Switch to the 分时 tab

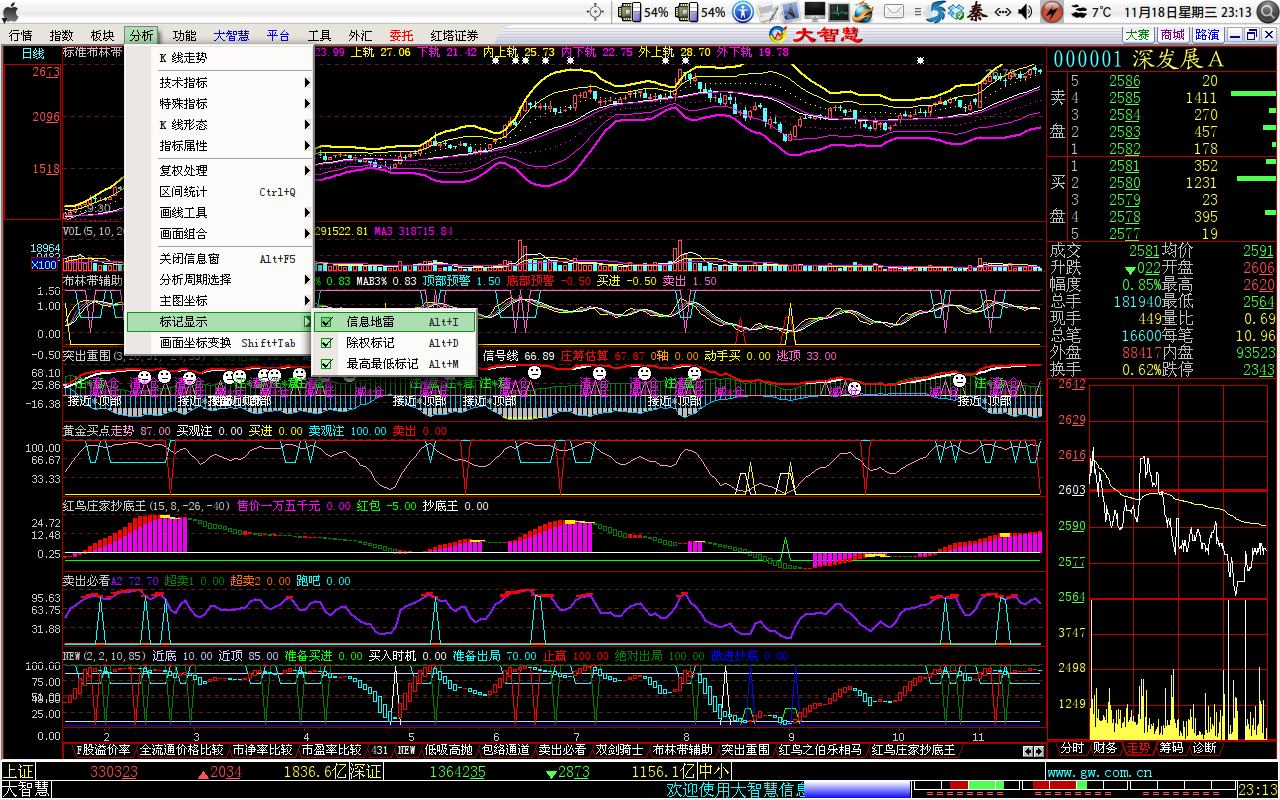point(1071,748)
